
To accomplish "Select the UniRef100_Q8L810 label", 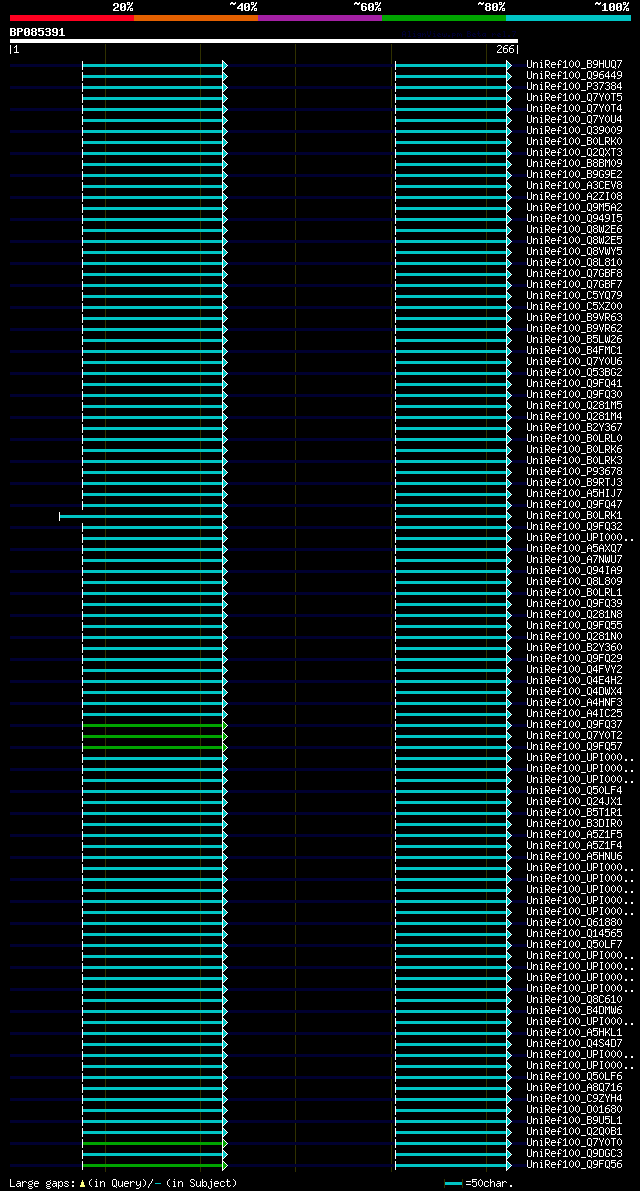I will pos(574,263).
